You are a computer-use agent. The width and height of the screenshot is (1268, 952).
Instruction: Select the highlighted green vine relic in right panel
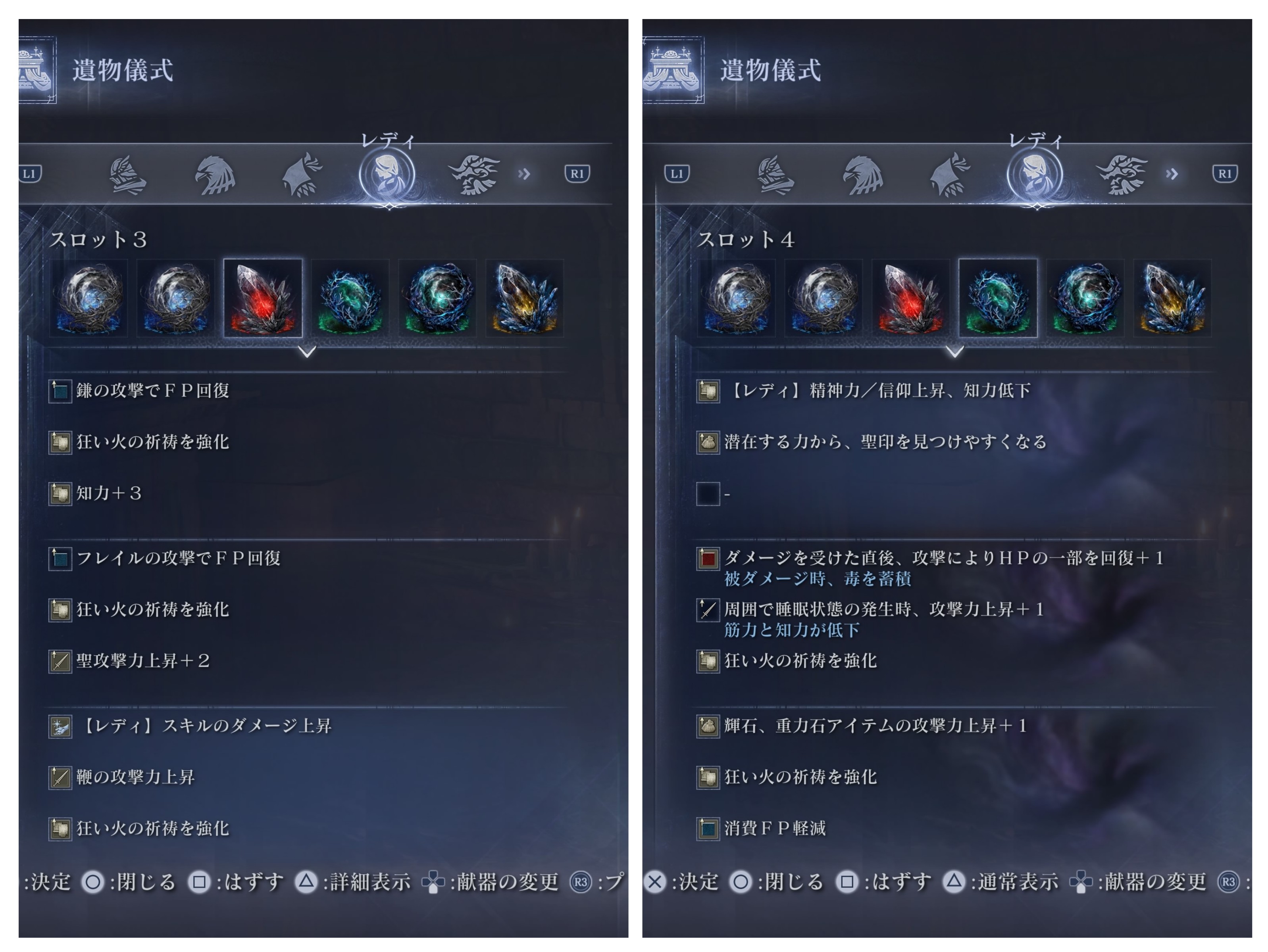(997, 298)
